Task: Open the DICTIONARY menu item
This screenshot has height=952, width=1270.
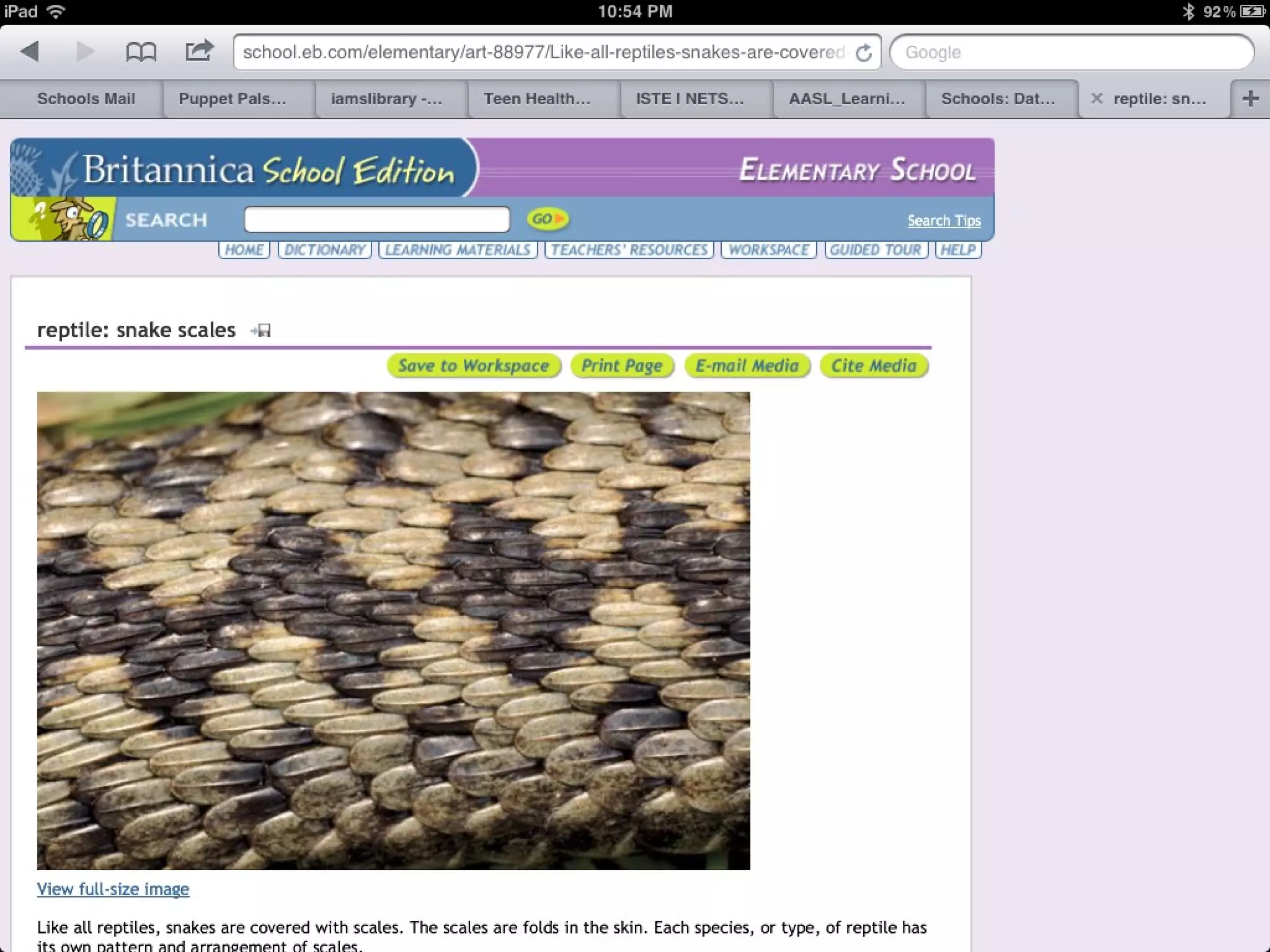Action: [324, 250]
